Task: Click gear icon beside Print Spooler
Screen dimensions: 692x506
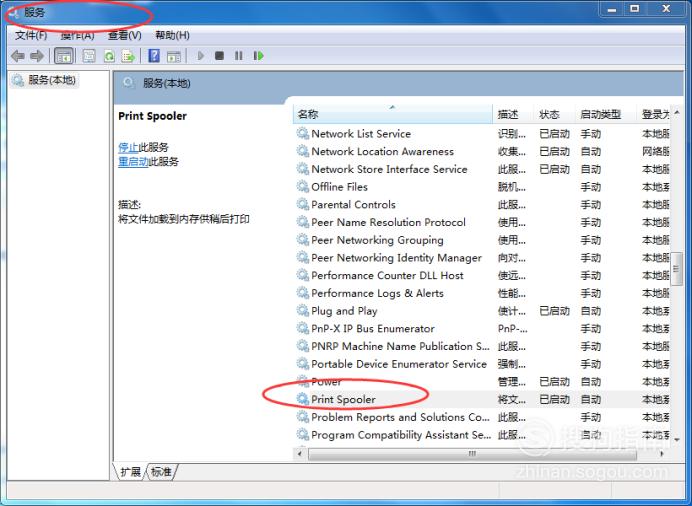Action: pos(303,399)
